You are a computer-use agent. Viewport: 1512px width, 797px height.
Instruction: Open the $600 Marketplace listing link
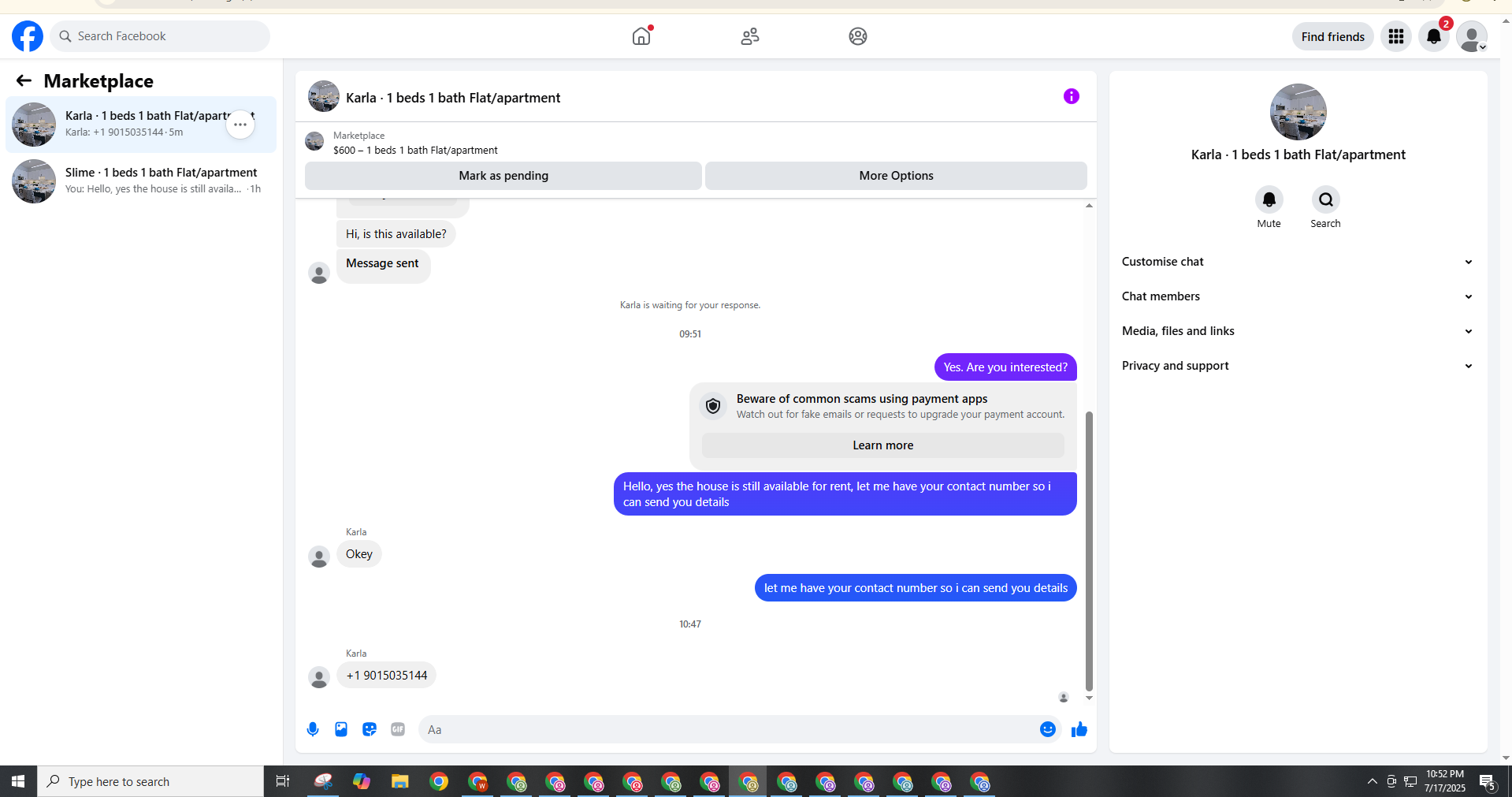pyautogui.click(x=415, y=150)
